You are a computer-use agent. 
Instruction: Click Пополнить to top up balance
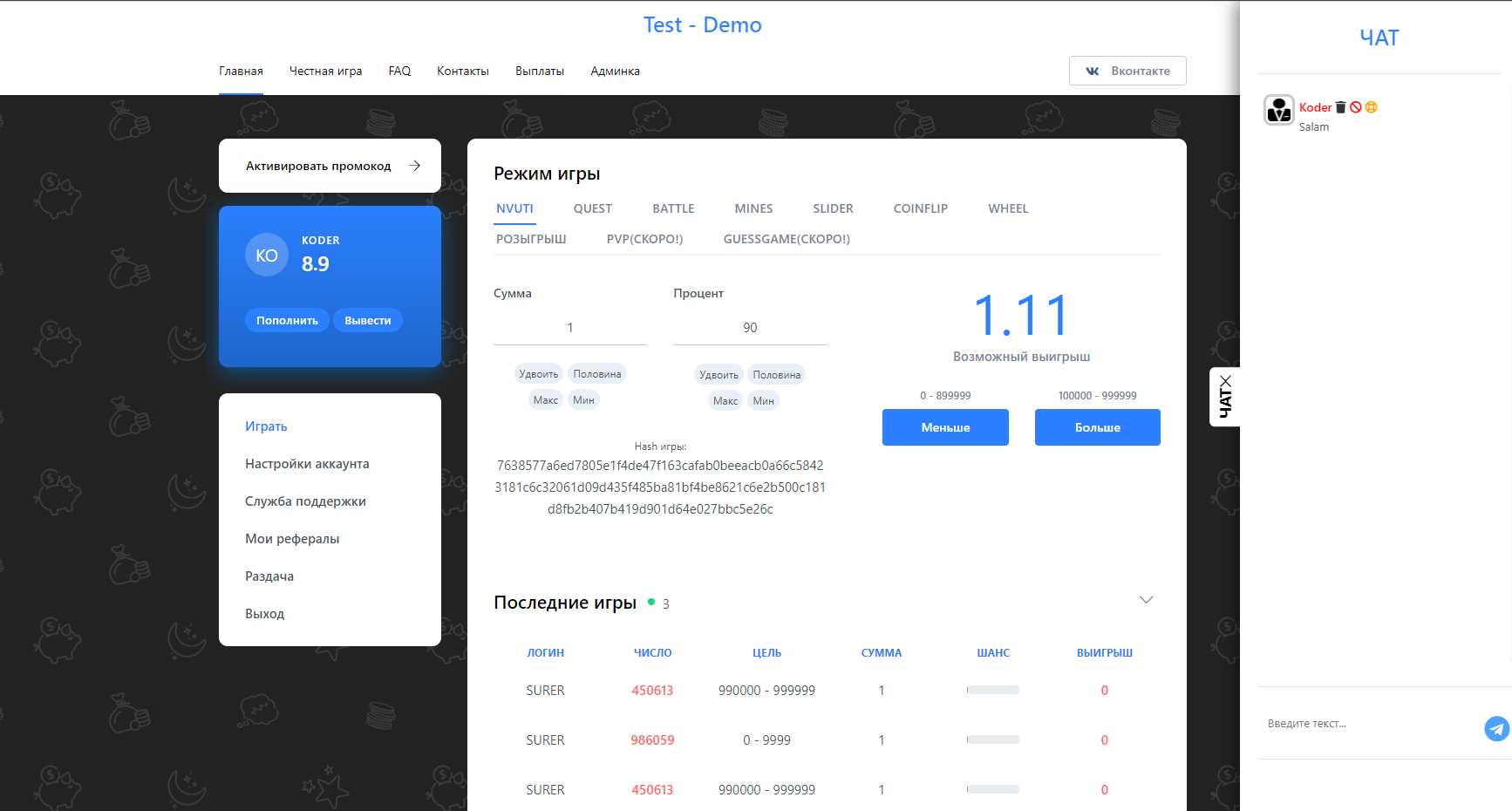[x=287, y=321]
